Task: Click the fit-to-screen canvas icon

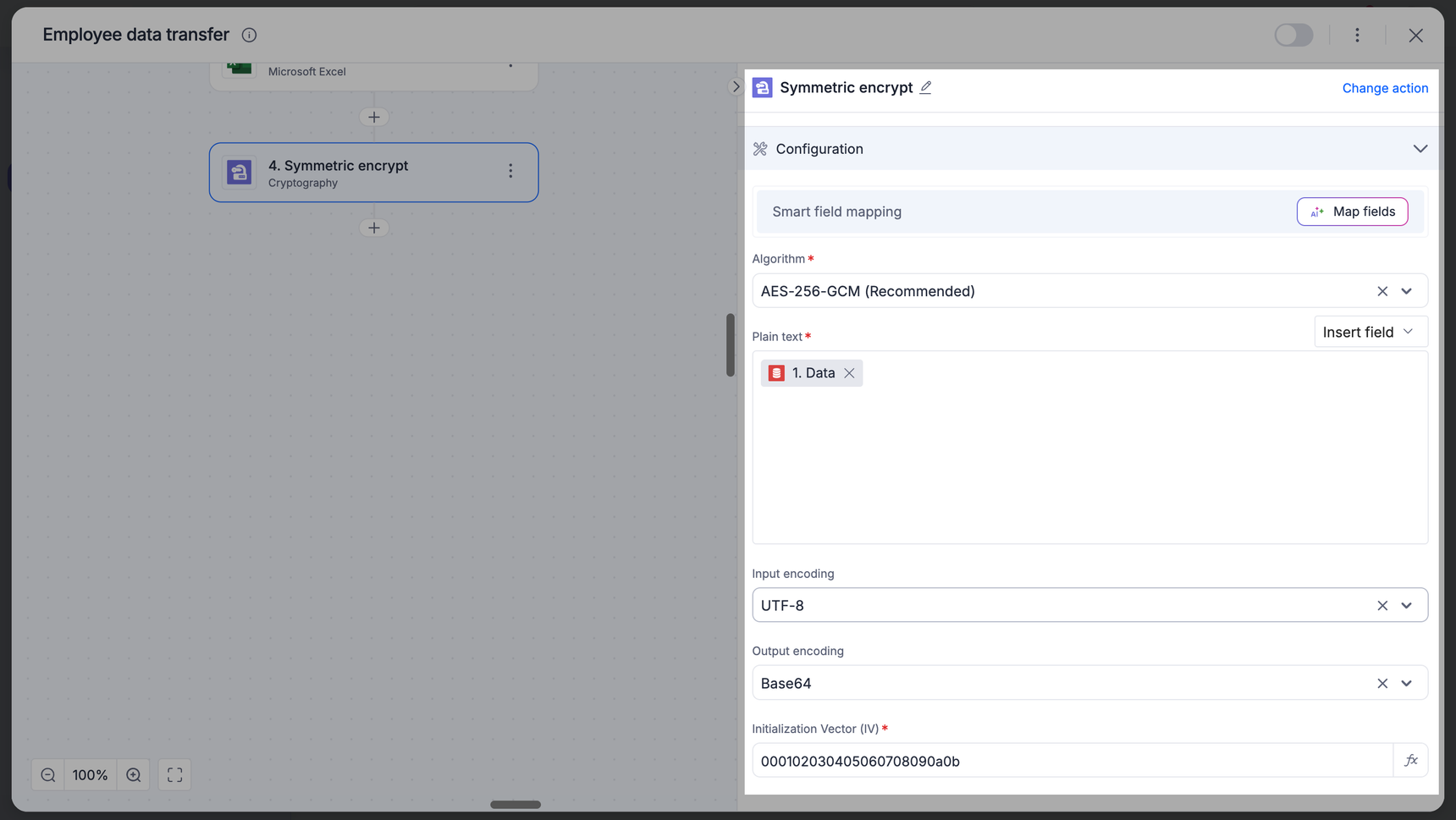Action: 175,775
